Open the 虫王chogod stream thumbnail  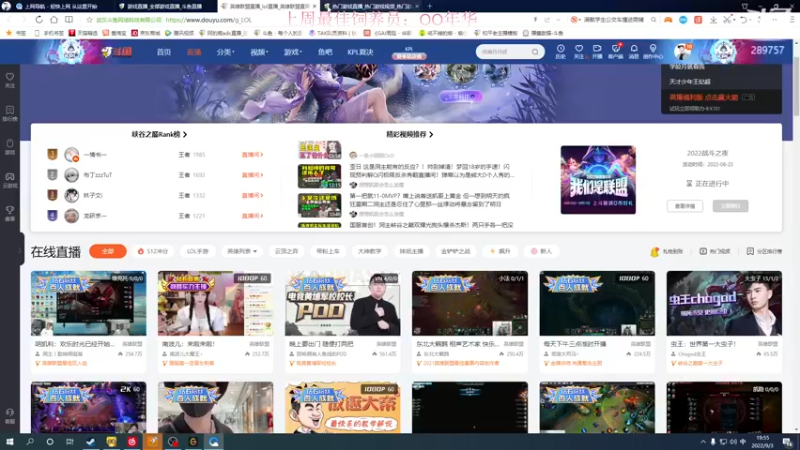point(724,303)
